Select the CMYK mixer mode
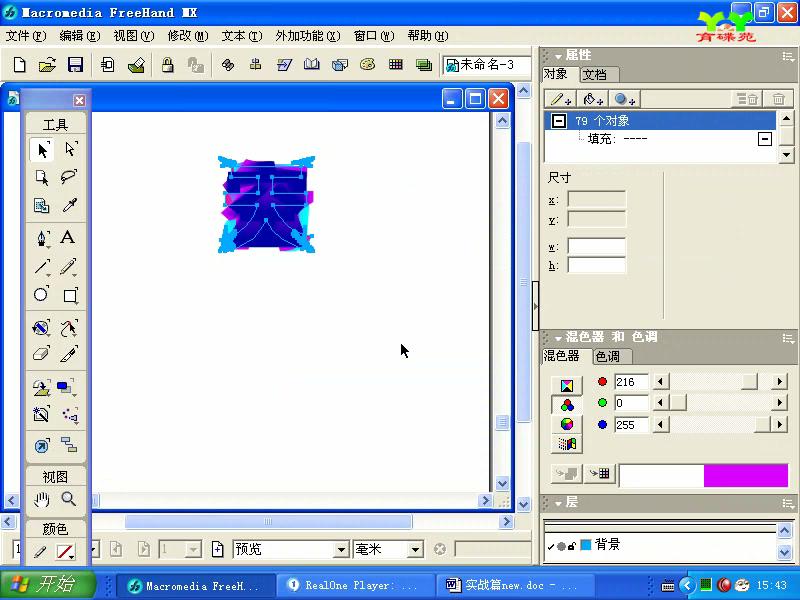The image size is (800, 600). pyautogui.click(x=567, y=386)
